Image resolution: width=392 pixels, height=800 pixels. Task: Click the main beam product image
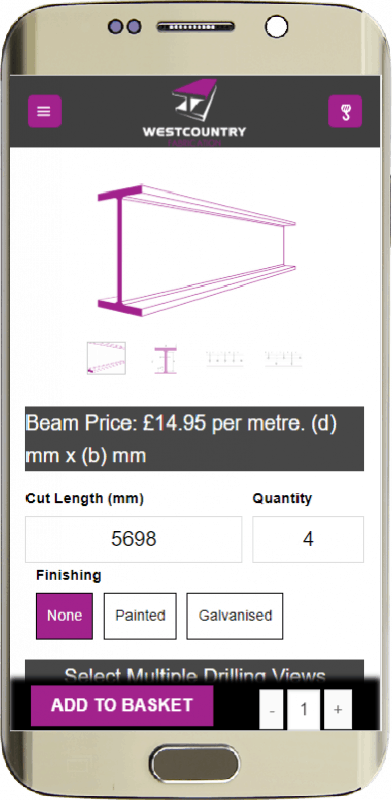point(196,250)
